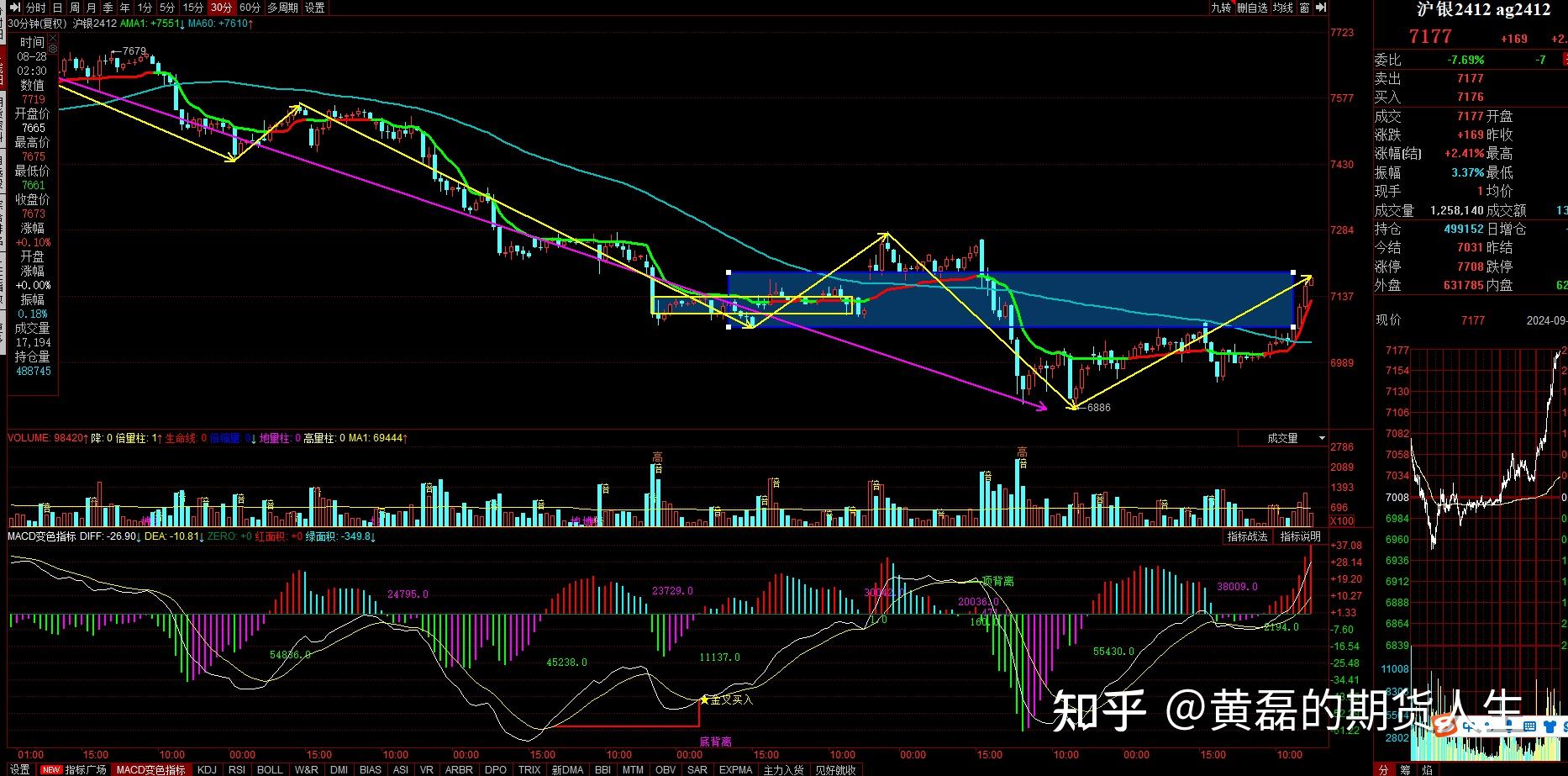Viewport: 1568px width, 776px height.
Task: Select the TRIX indicator tab
Action: click(529, 769)
